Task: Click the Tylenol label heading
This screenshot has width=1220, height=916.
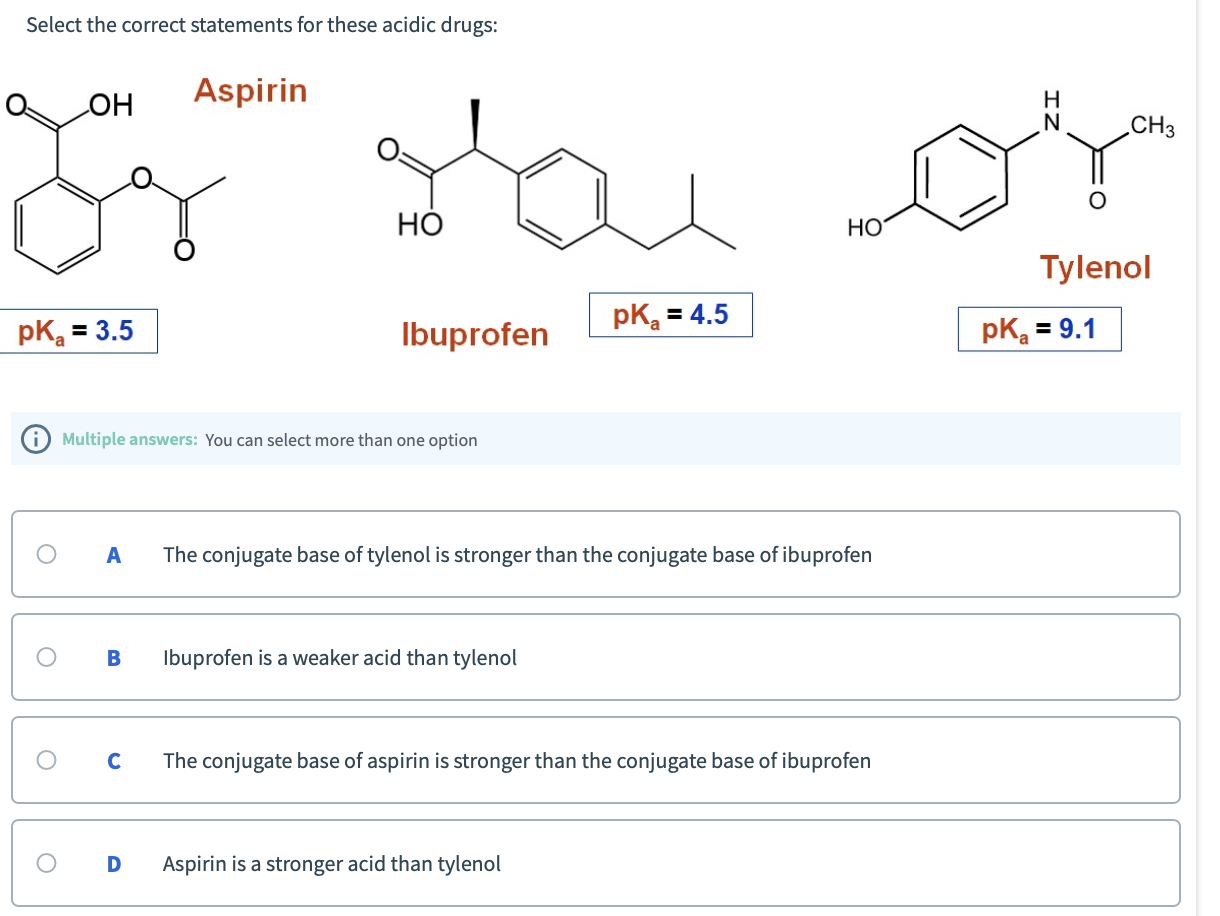Action: point(1096,267)
